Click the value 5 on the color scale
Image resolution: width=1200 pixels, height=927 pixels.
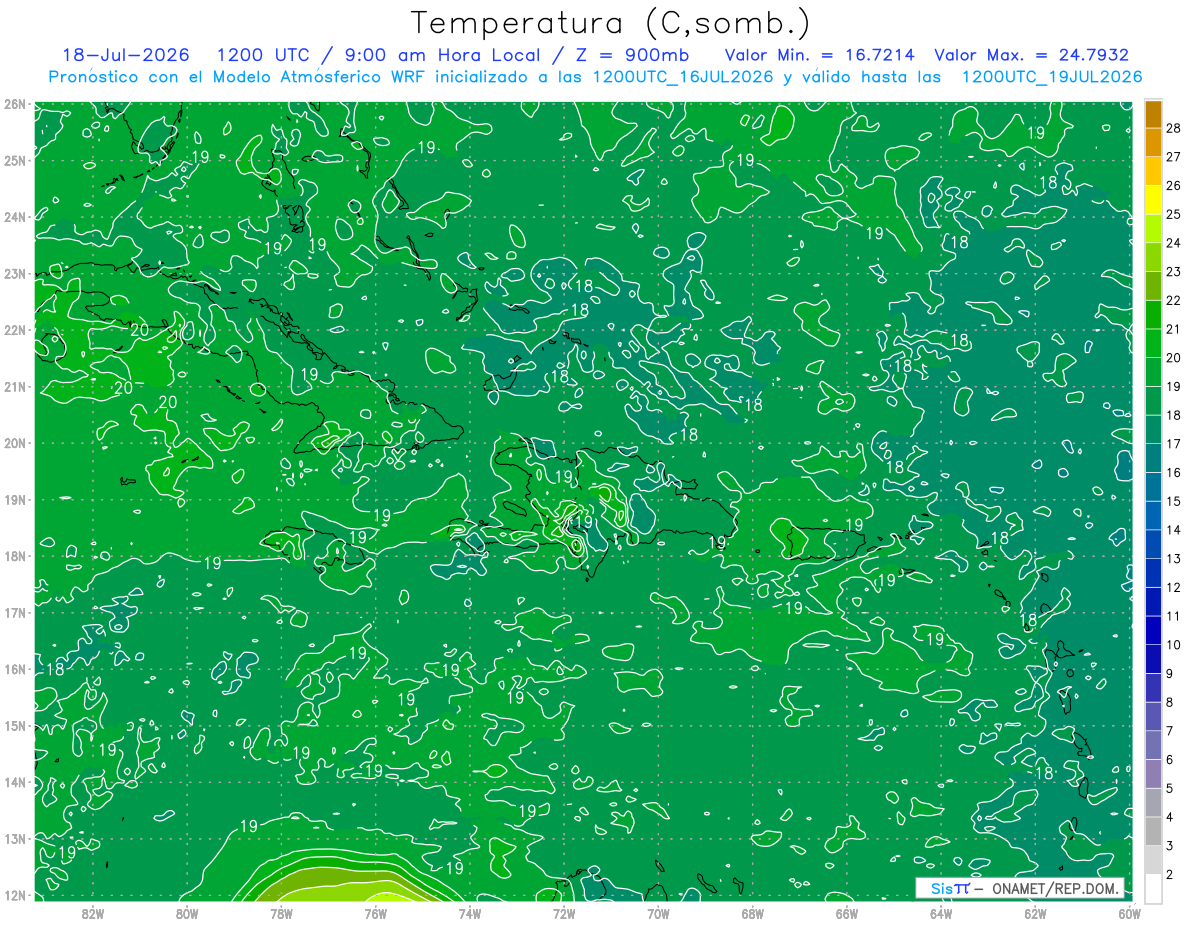1171,789
